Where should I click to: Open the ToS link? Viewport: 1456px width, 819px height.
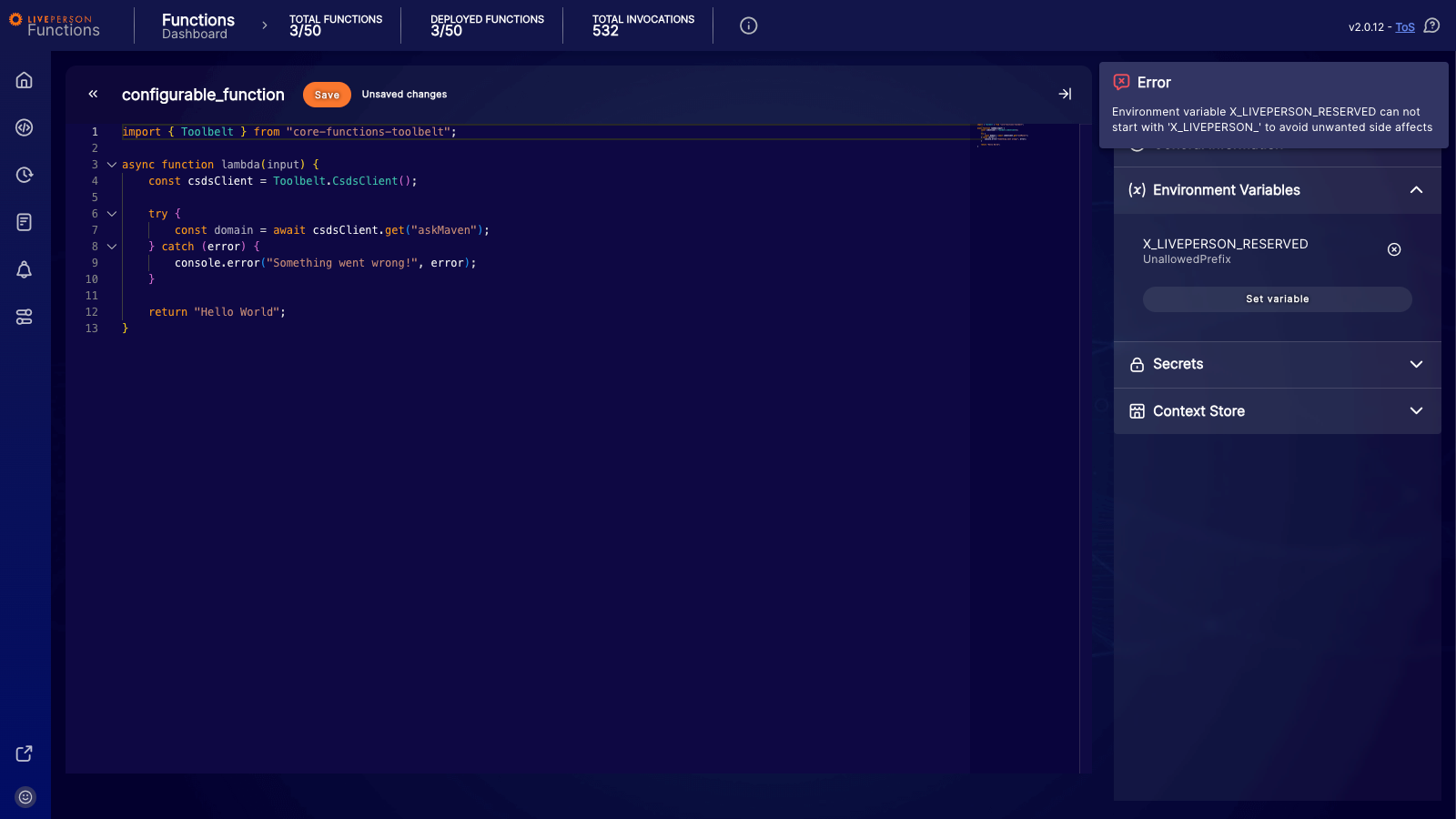(1404, 27)
